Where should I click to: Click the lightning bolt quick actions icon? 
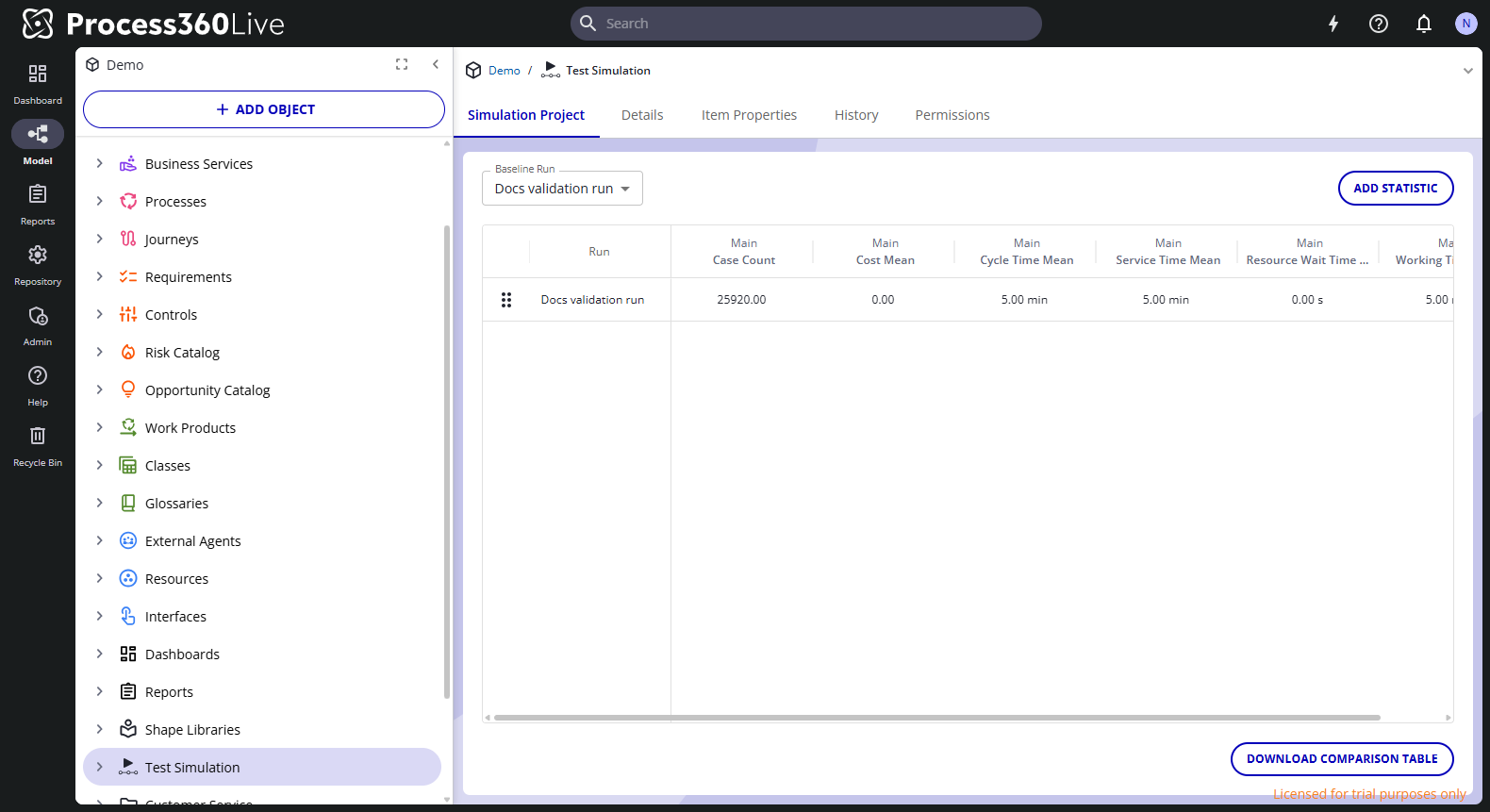(1333, 24)
